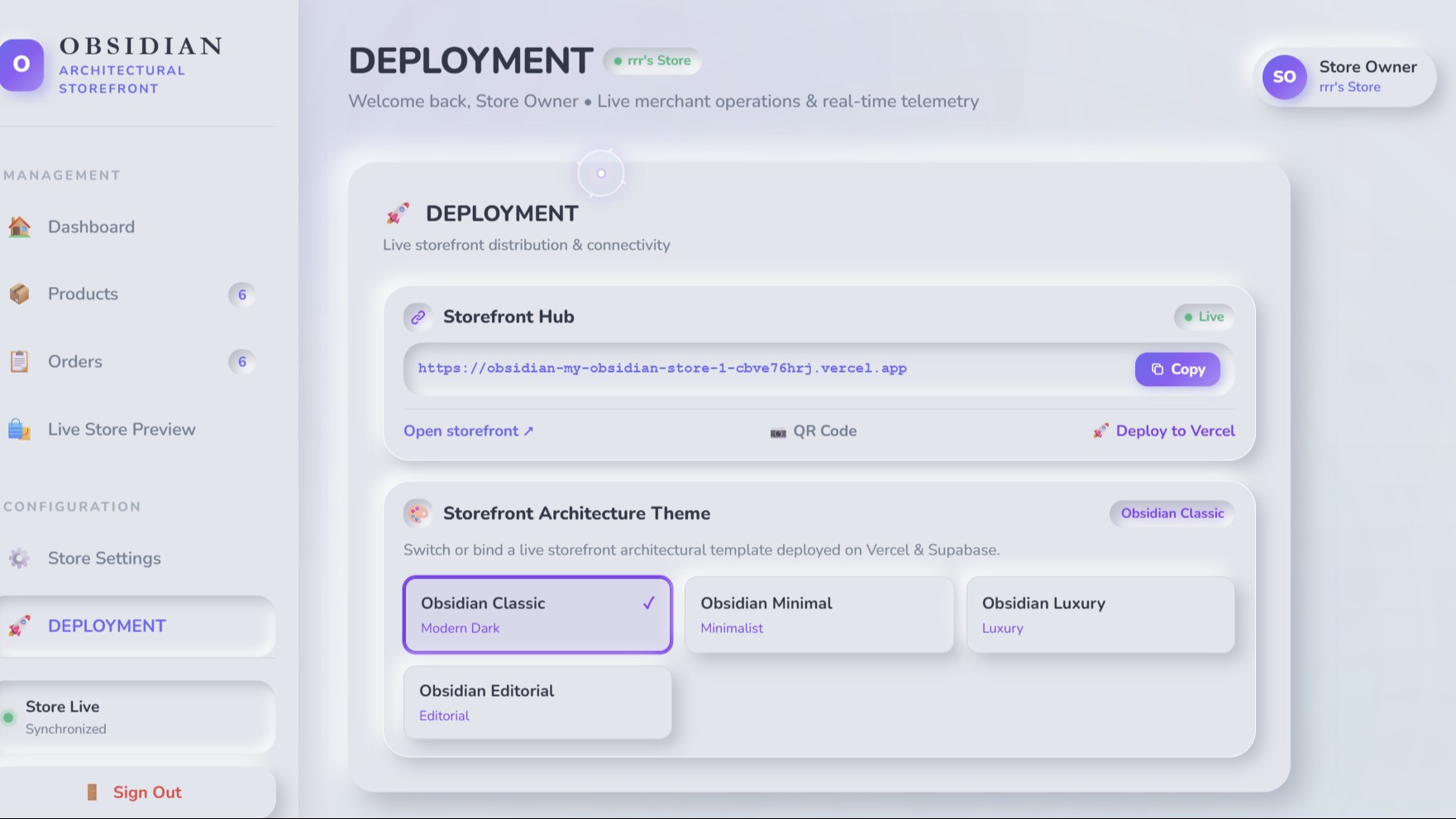1456x819 pixels.
Task: Click the Store Live Synchronized card
Action: (137, 717)
